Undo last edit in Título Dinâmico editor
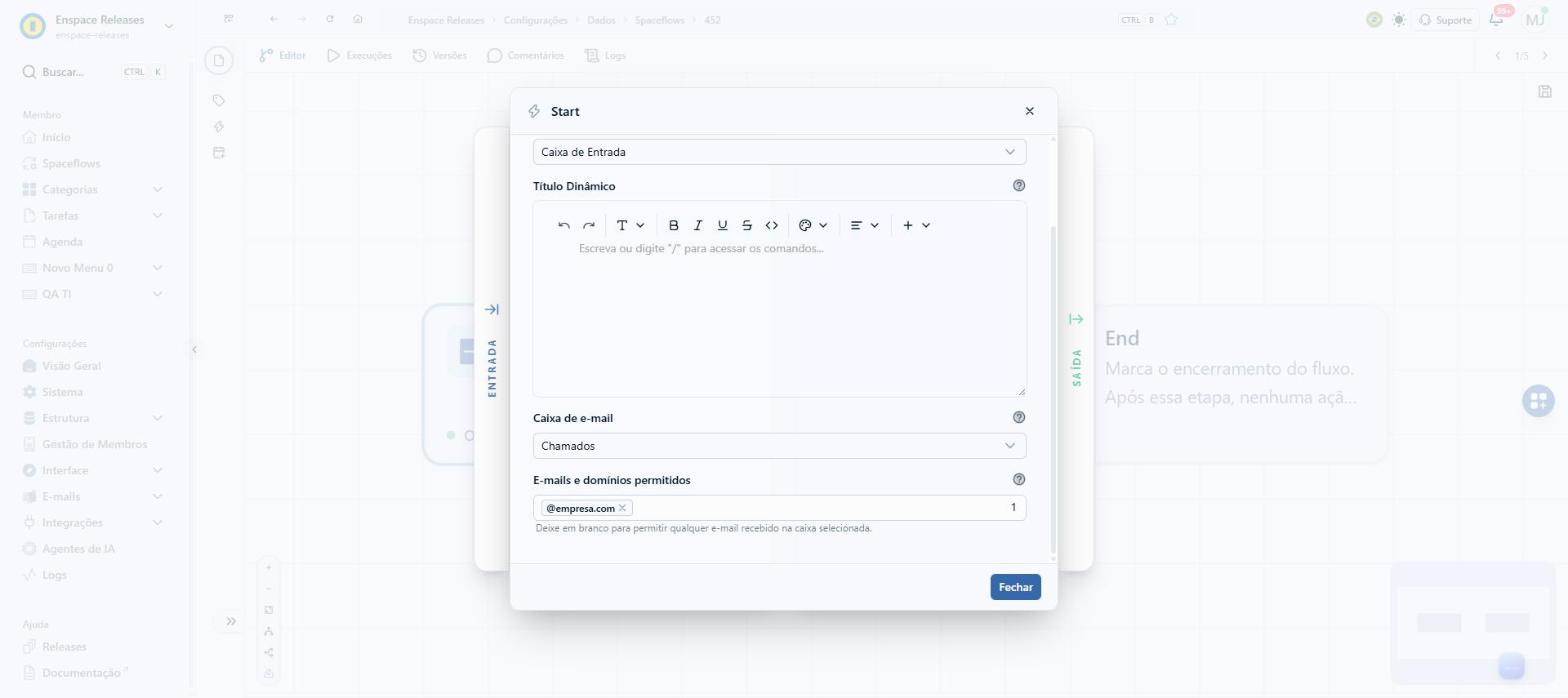The image size is (1568, 698). click(564, 226)
